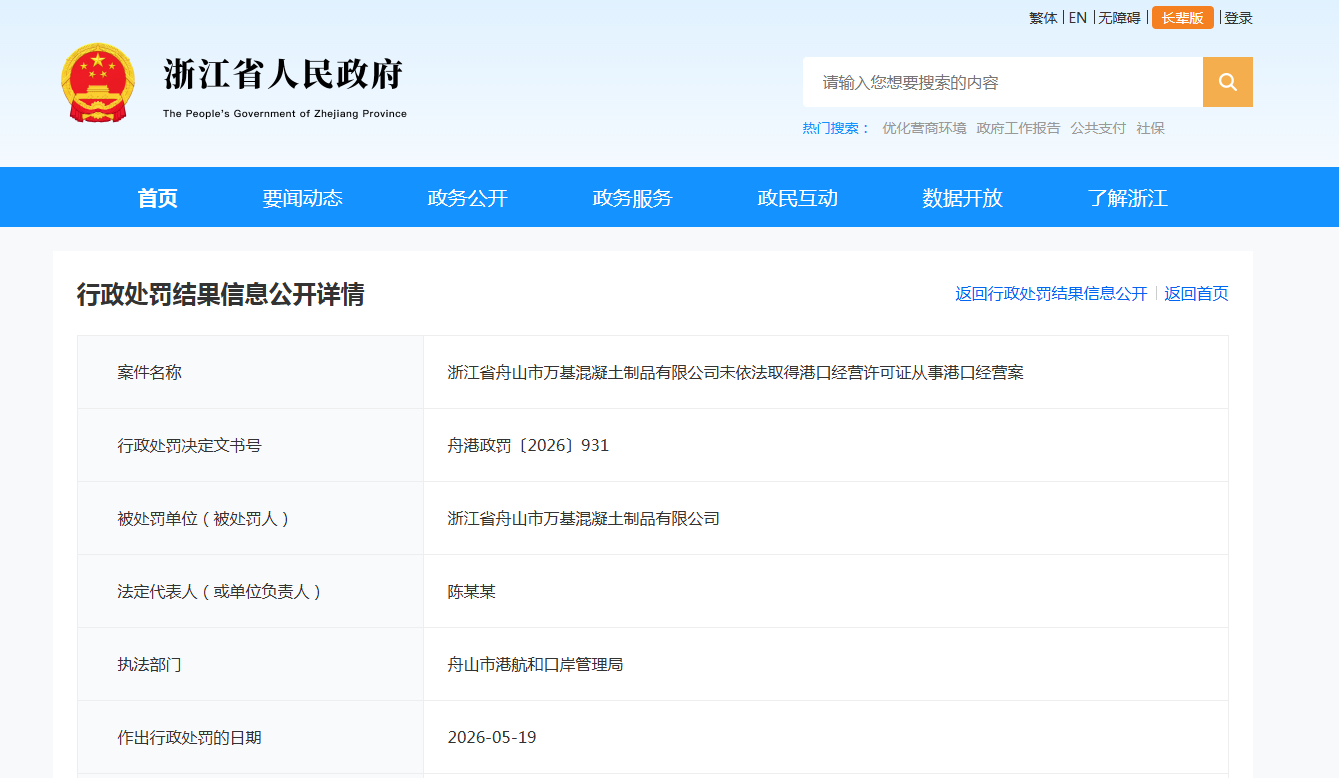Open 无障碍 accessibility mode
The image size is (1339, 778).
click(1119, 18)
